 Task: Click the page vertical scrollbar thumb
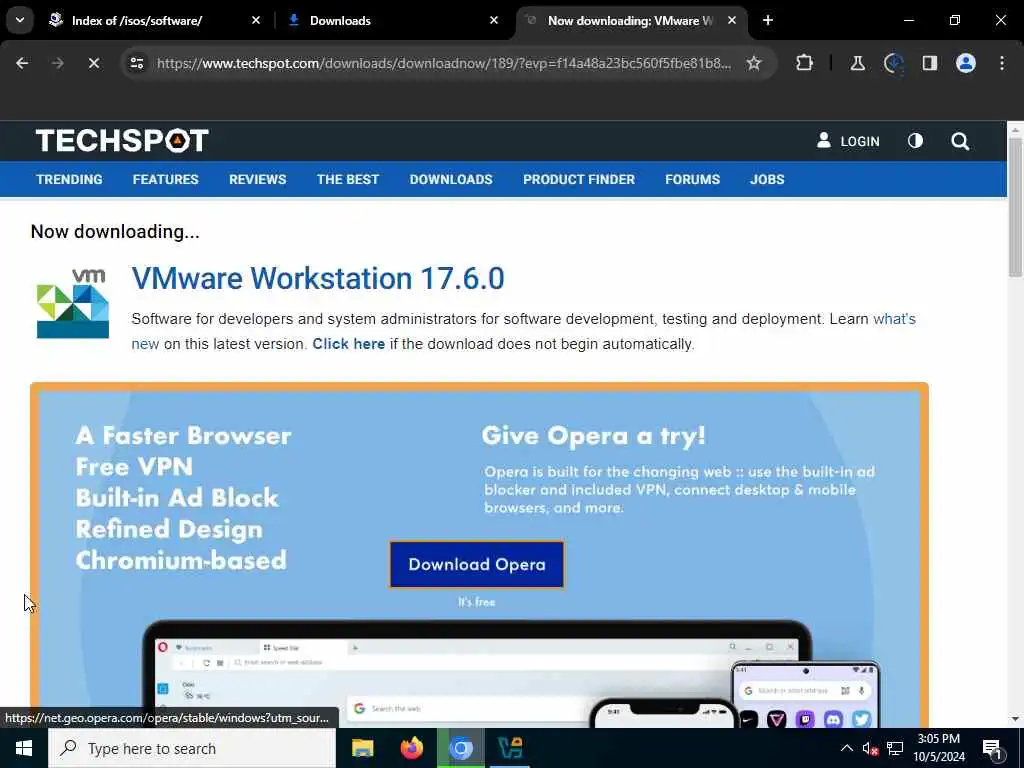[1015, 208]
